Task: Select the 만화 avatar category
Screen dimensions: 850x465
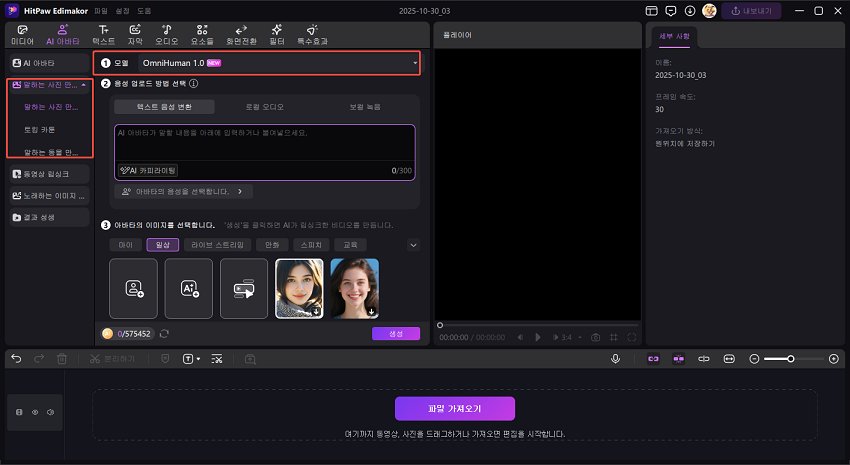Action: 272,245
